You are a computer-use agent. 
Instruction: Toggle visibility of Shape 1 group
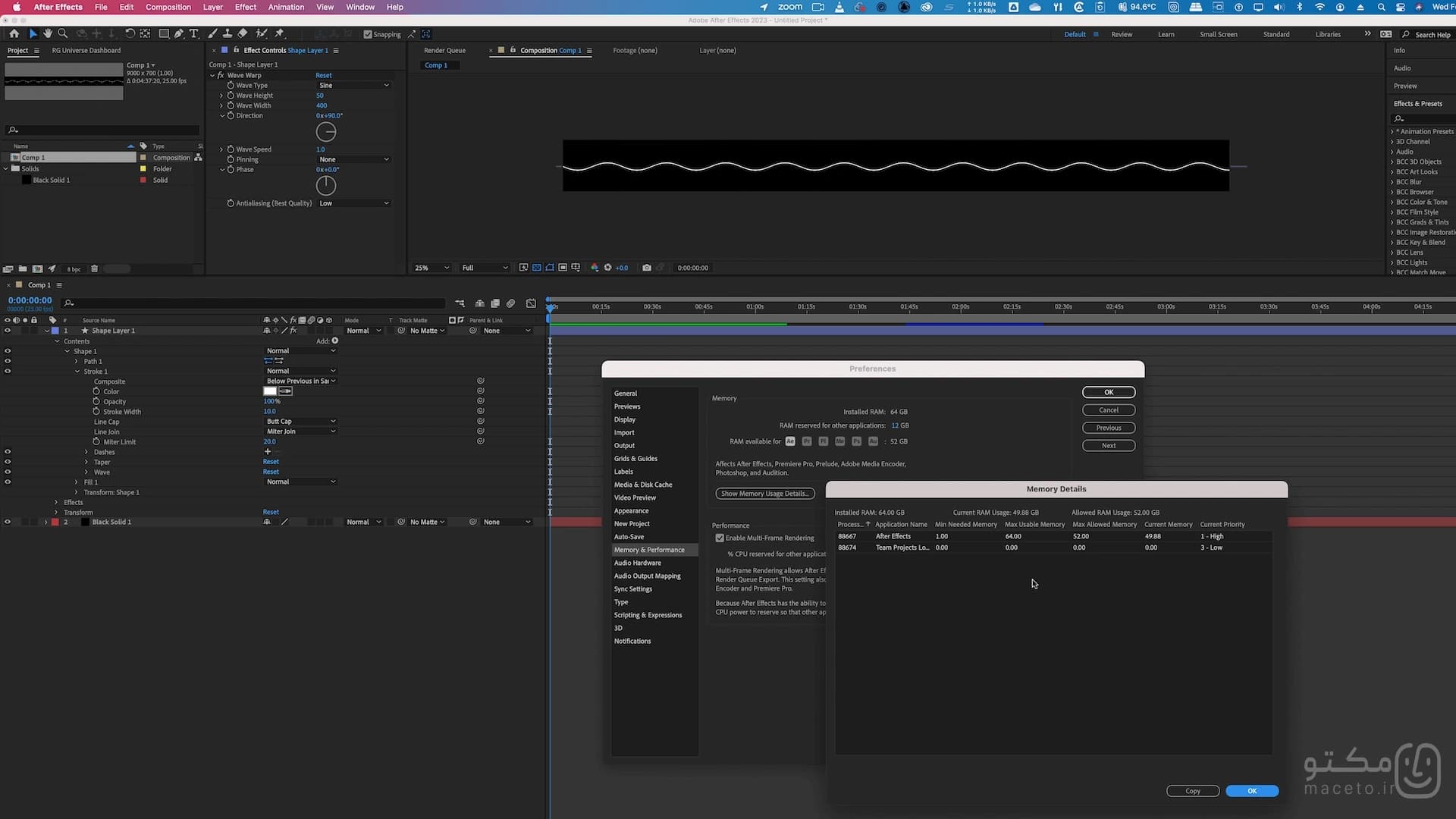(x=8, y=351)
